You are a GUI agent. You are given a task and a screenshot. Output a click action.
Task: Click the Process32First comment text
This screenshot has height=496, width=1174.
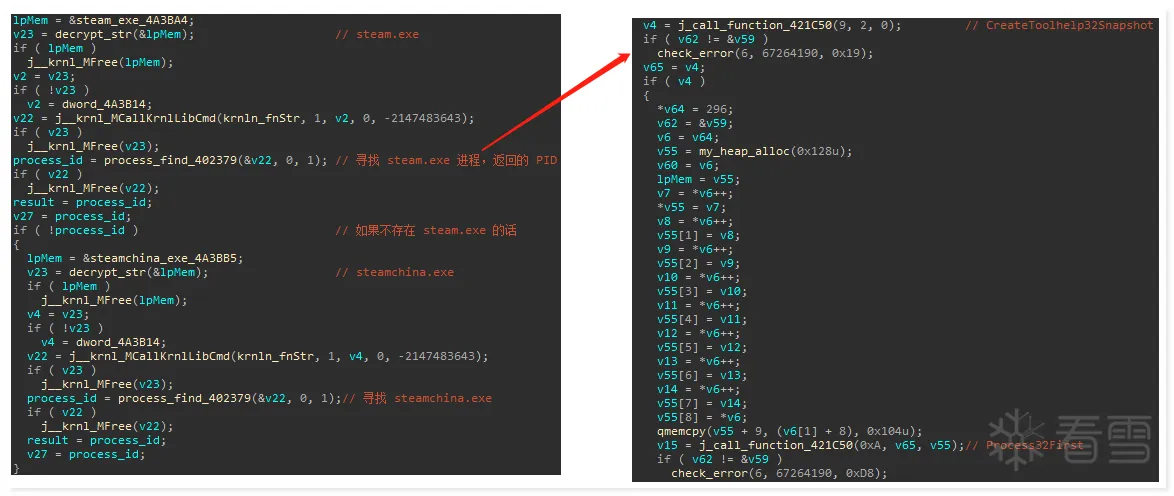[1035, 445]
